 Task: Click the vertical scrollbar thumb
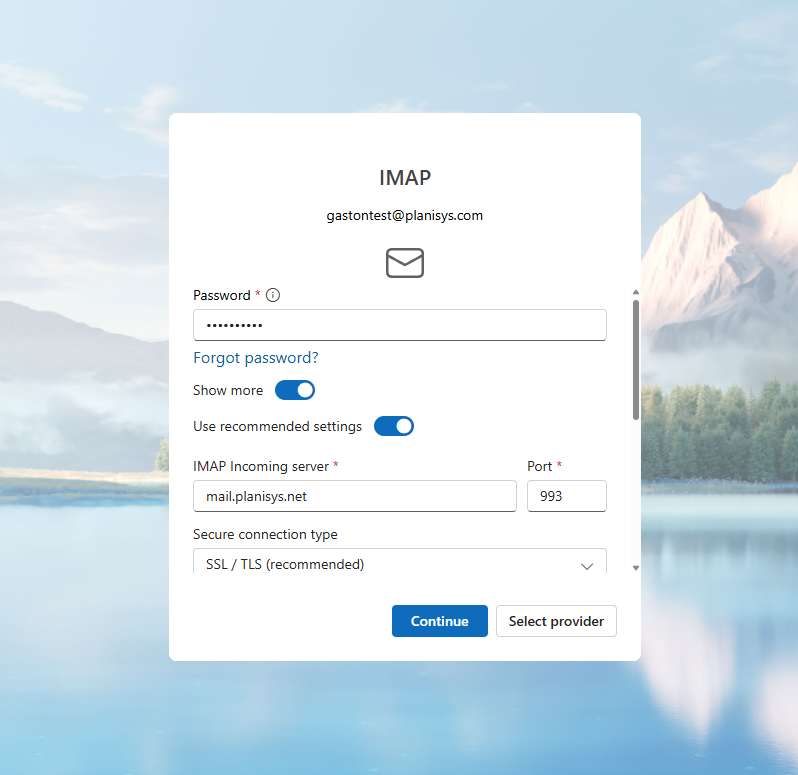tap(635, 360)
